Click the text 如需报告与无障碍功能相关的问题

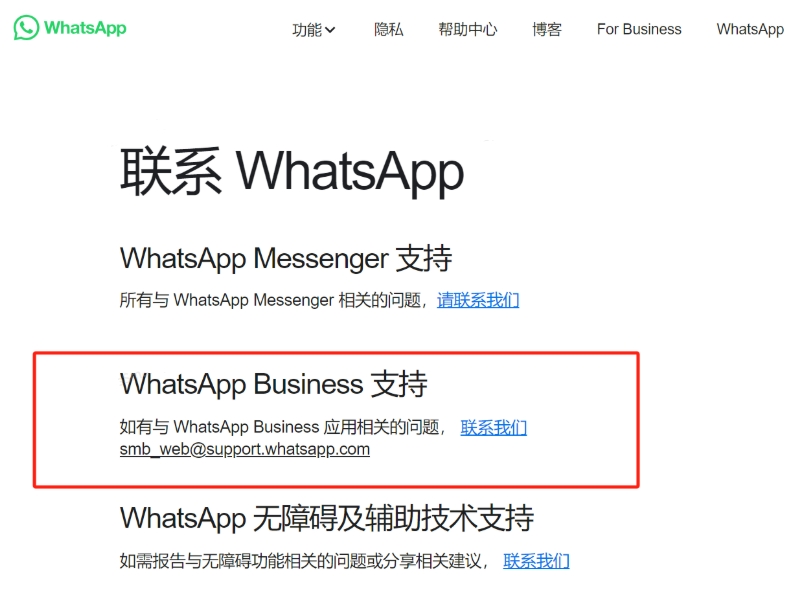[242, 561]
